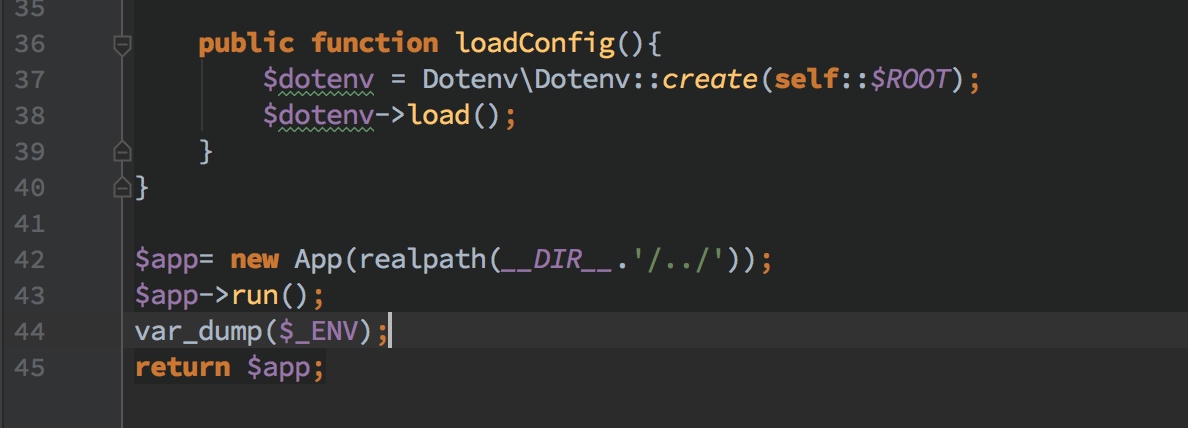Click the $app variable on line 43
The image size is (1188, 428).
click(167, 295)
